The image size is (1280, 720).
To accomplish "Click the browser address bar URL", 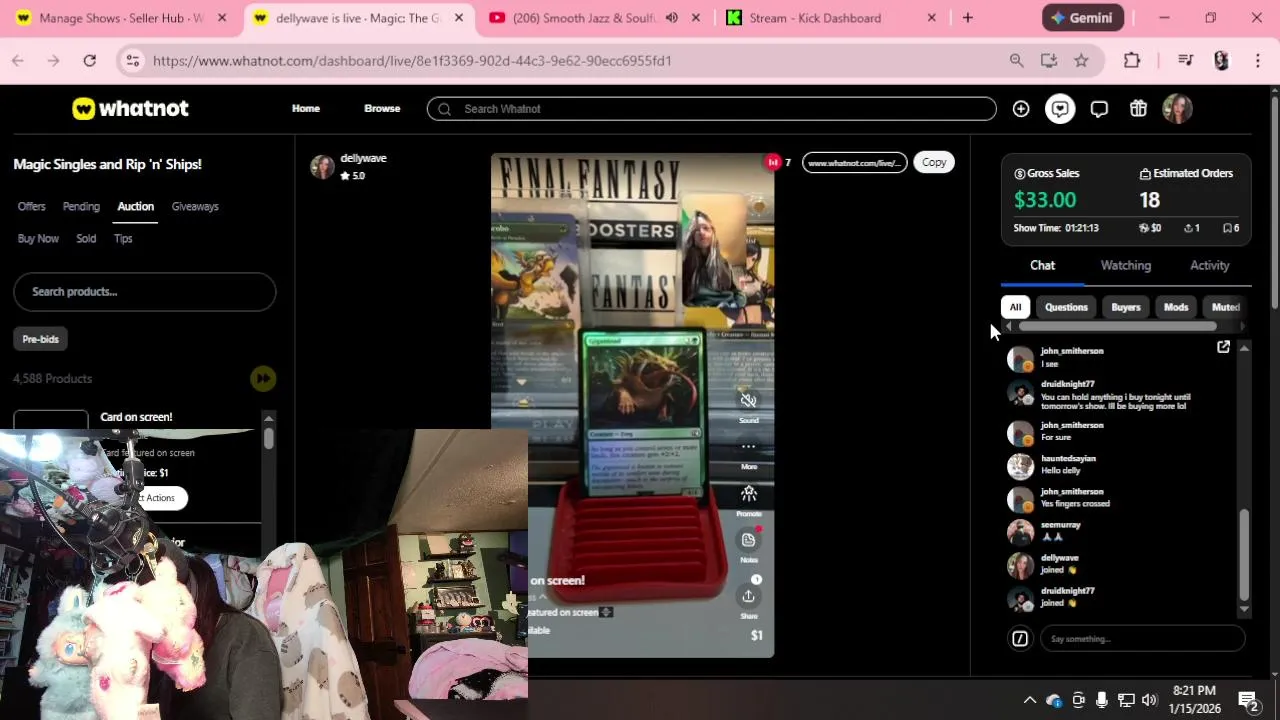I will pos(412,61).
